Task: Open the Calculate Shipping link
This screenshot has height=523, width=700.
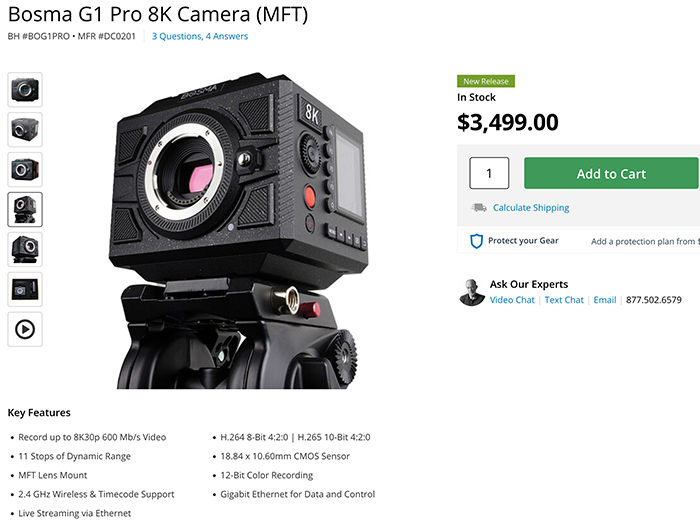Action: 531,208
